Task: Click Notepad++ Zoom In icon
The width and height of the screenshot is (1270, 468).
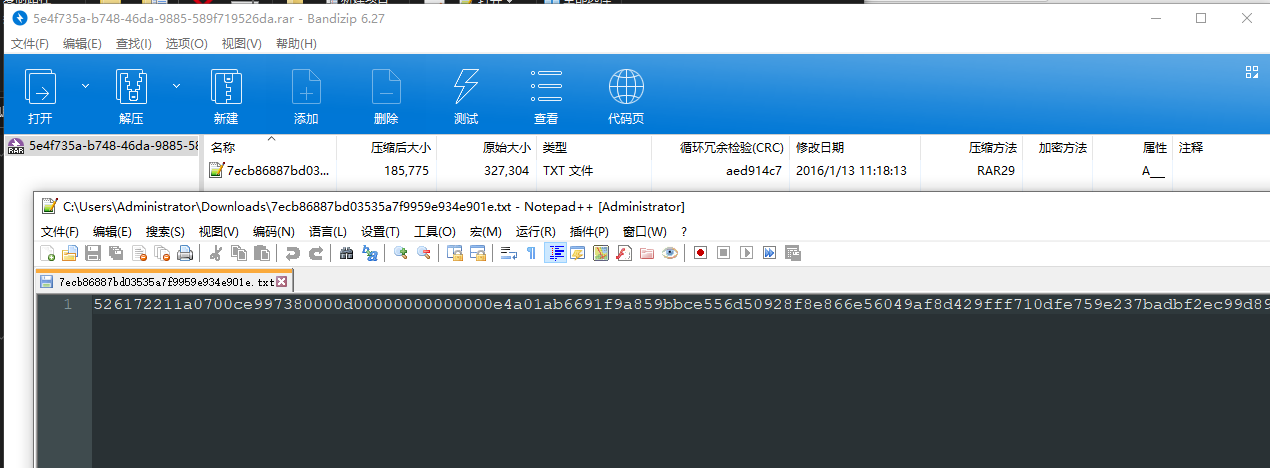Action: coord(400,253)
